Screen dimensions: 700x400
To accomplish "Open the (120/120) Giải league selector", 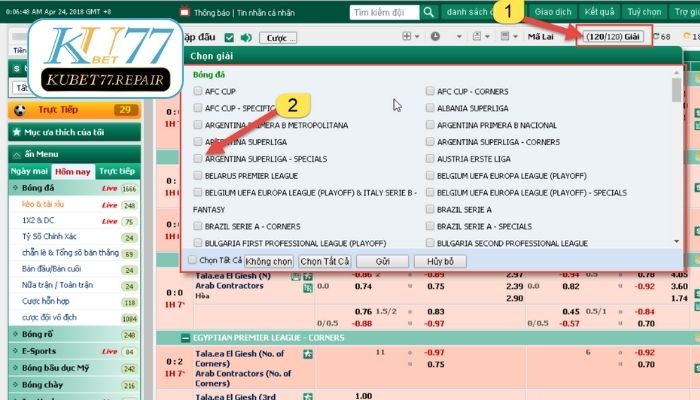I will 613,37.
